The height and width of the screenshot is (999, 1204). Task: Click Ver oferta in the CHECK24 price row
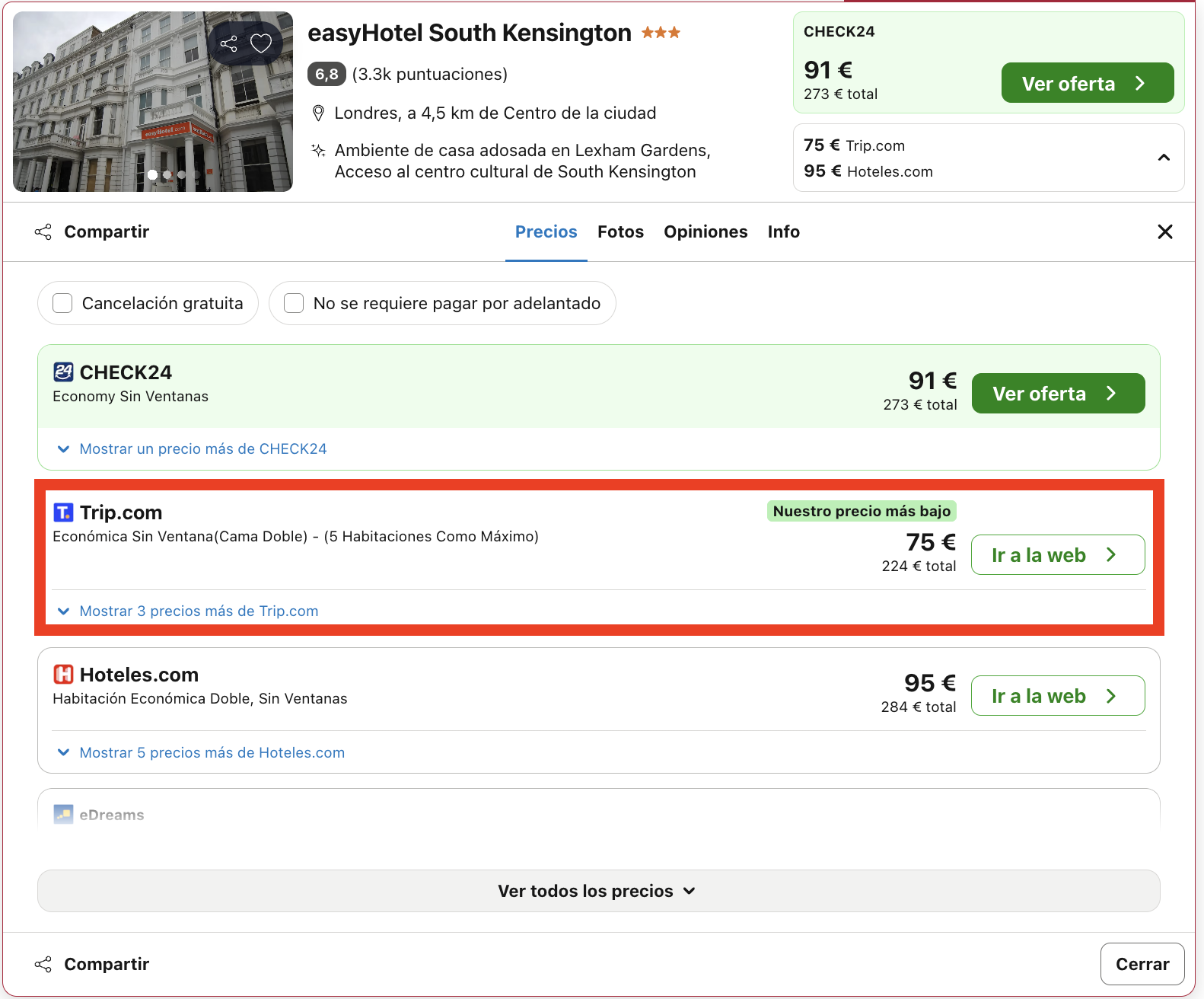pos(1058,394)
